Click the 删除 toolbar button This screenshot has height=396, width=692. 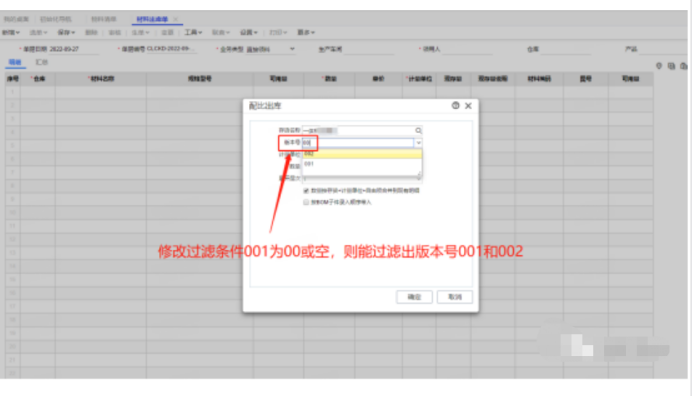click(x=91, y=32)
